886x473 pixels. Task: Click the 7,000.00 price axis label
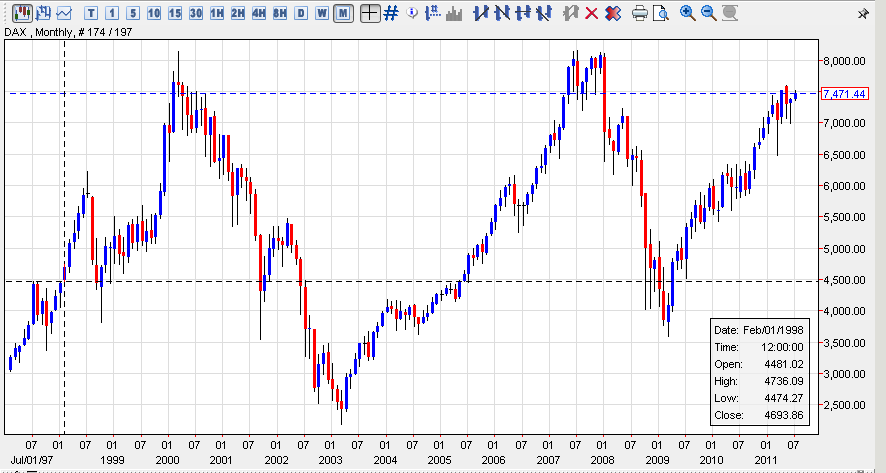(x=844, y=123)
